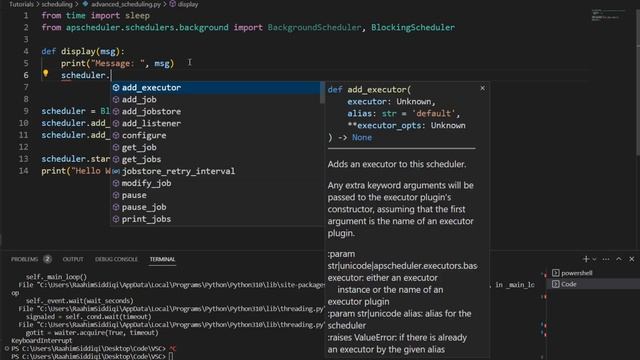Click method icon beside add_job
640x360 pixels.
click(116, 99)
